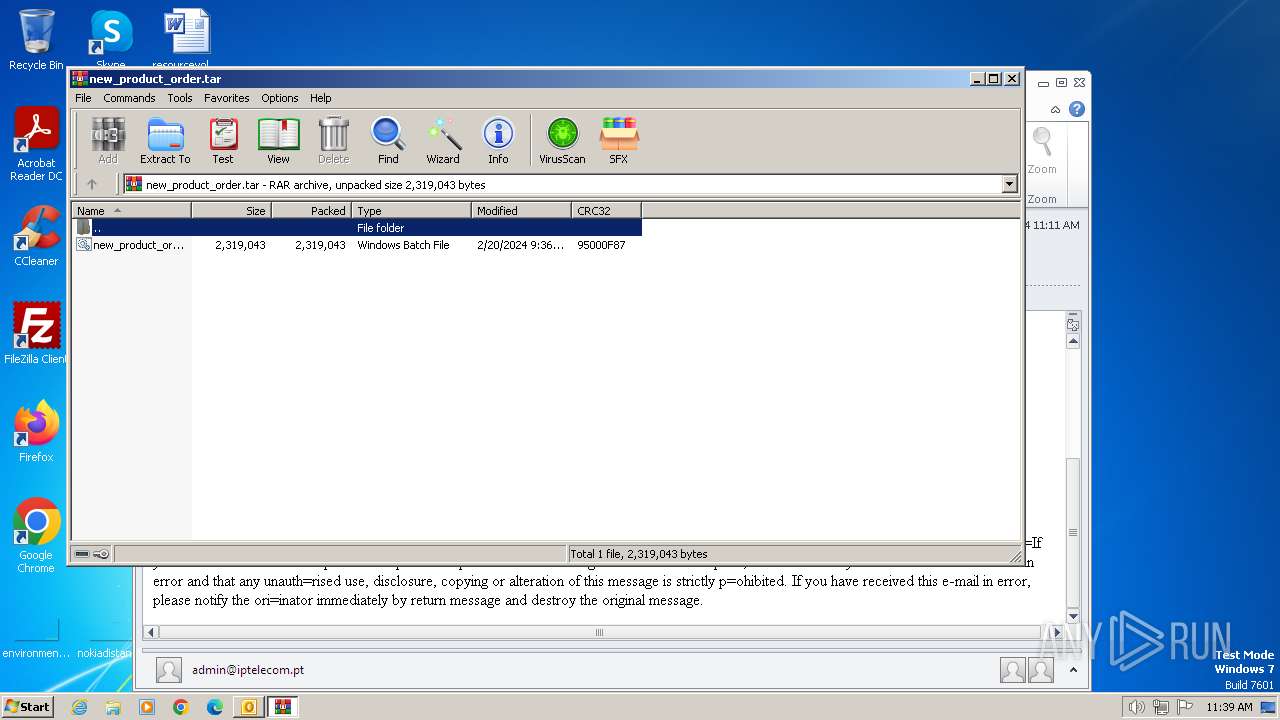Expand the Outlook people pane chevron
Viewport: 1280px width, 720px height.
(x=1073, y=670)
